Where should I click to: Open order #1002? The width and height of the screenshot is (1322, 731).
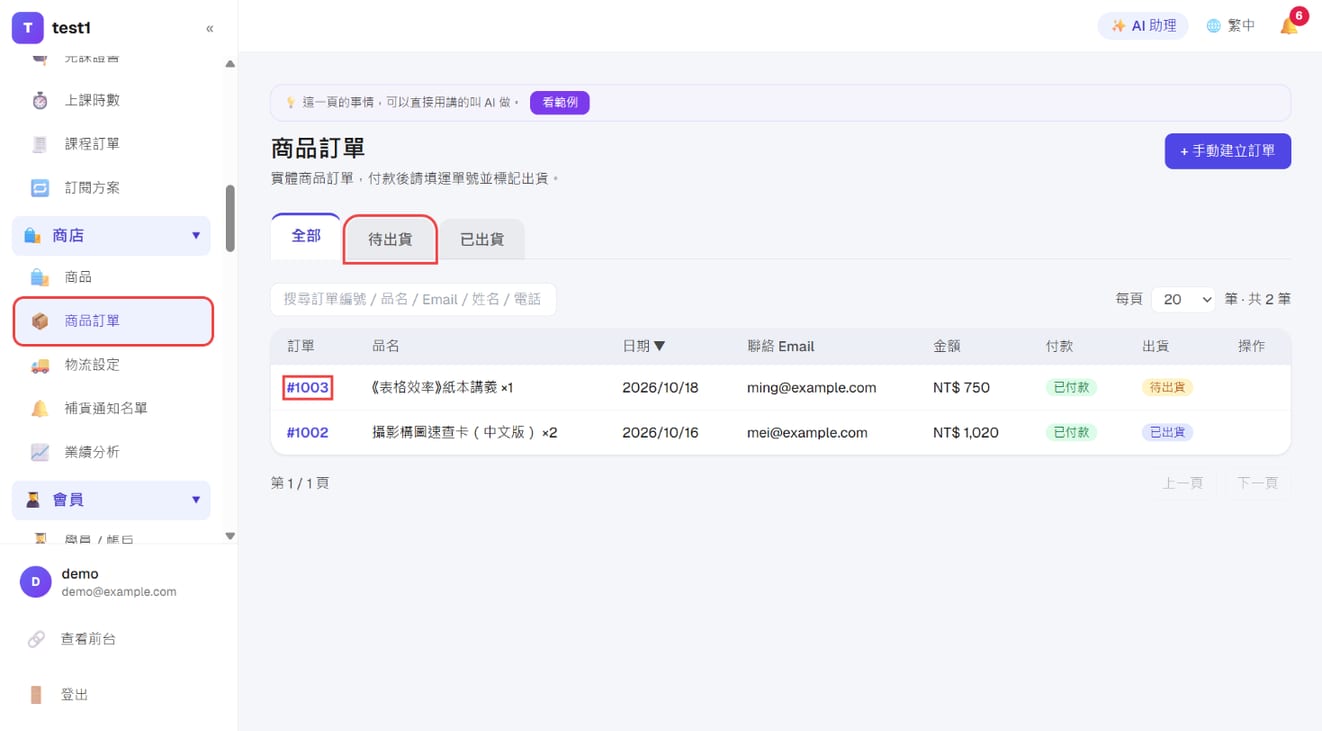[x=307, y=433]
